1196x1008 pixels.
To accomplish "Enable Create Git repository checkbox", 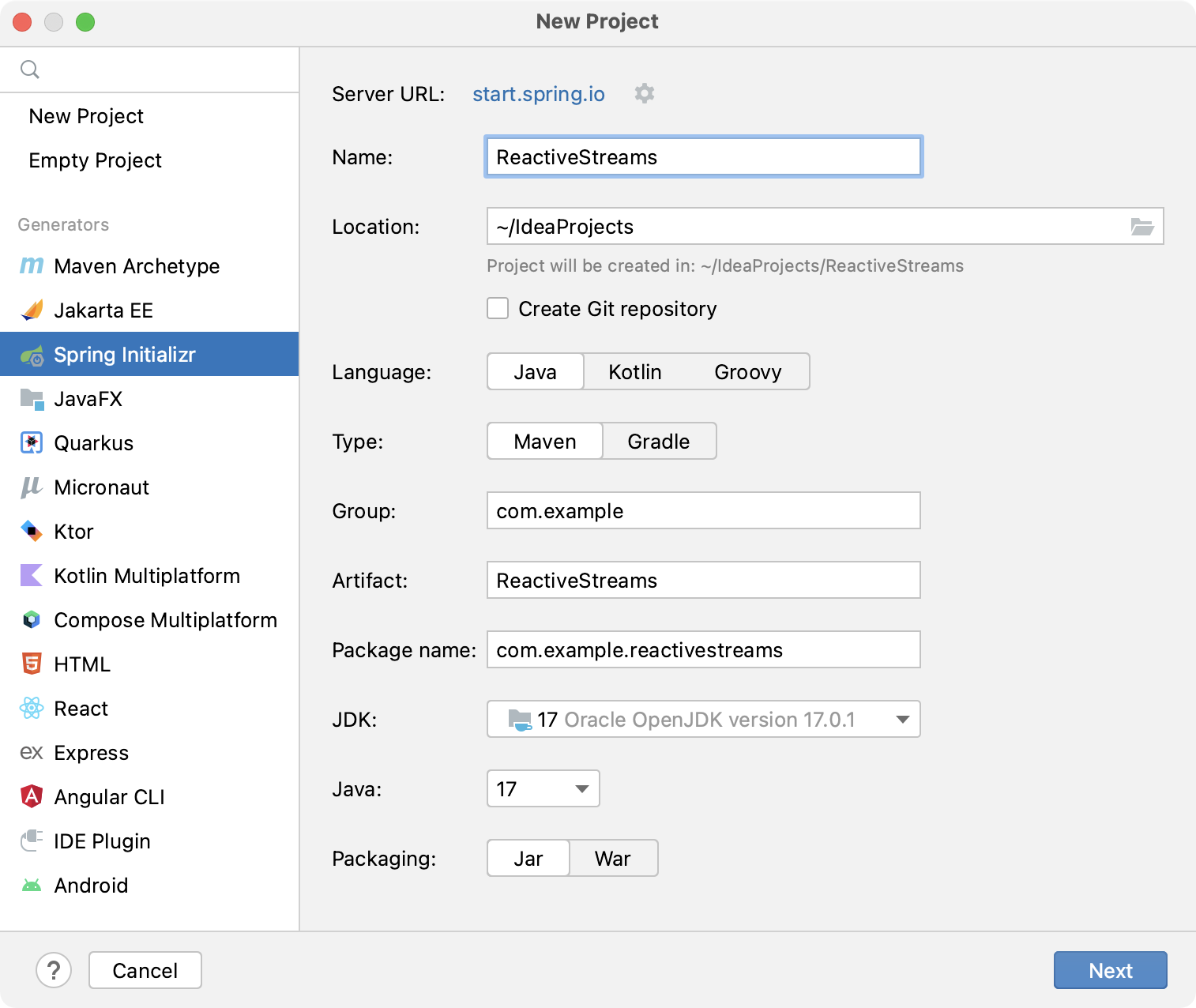I will click(x=498, y=308).
